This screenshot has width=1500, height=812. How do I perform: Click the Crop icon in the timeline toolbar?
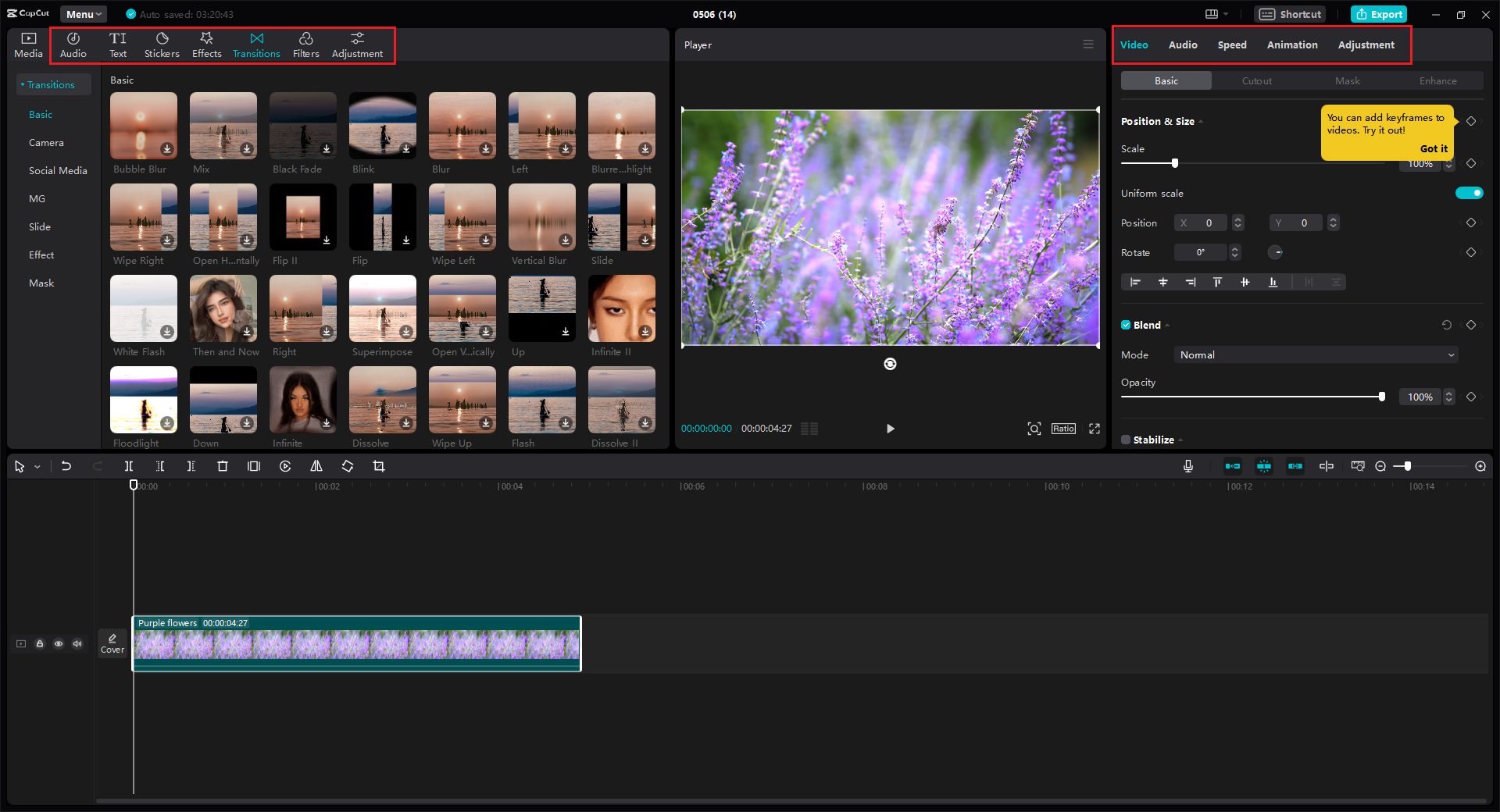tap(379, 466)
